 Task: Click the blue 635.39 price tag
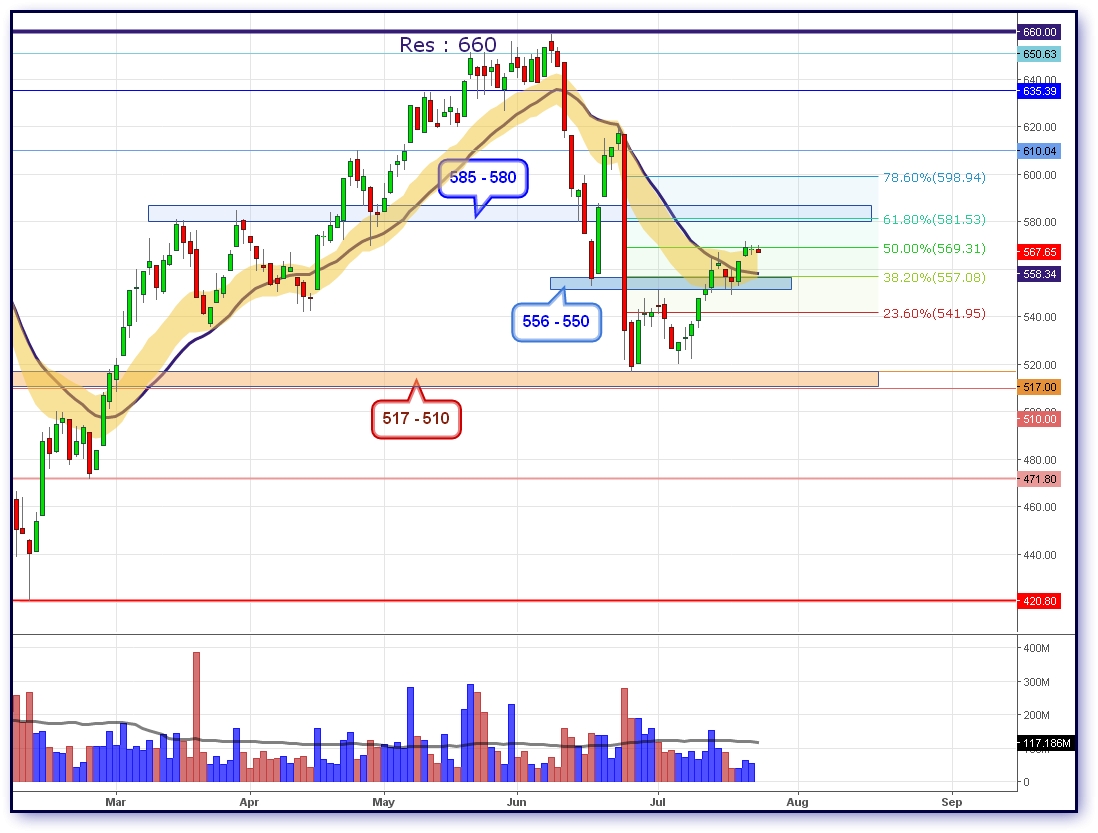coord(1040,91)
